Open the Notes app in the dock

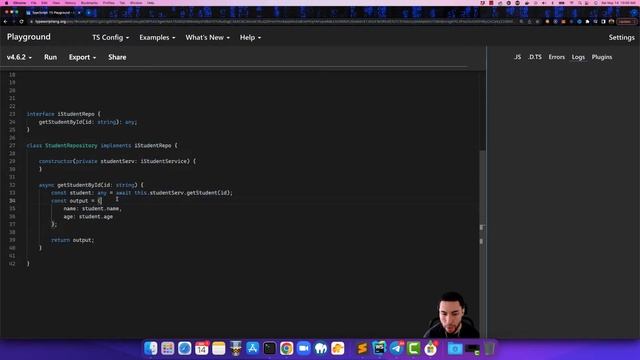pyautogui.click(x=219, y=348)
